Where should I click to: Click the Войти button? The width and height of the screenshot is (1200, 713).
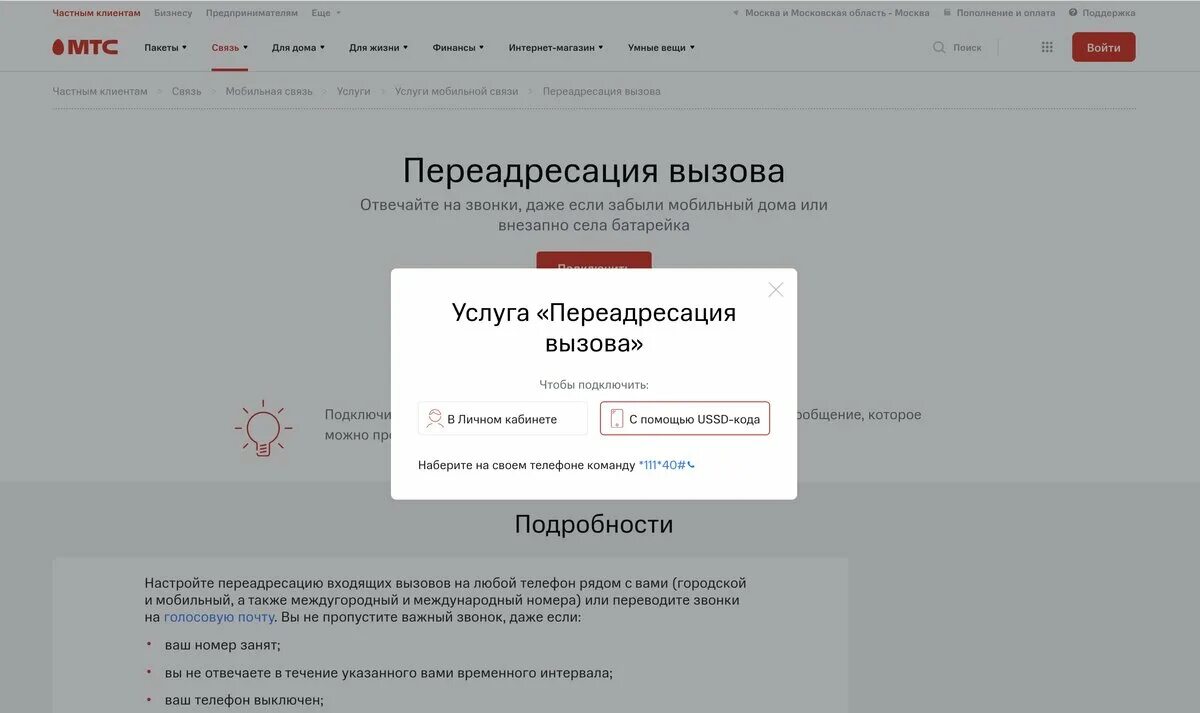coord(1104,47)
